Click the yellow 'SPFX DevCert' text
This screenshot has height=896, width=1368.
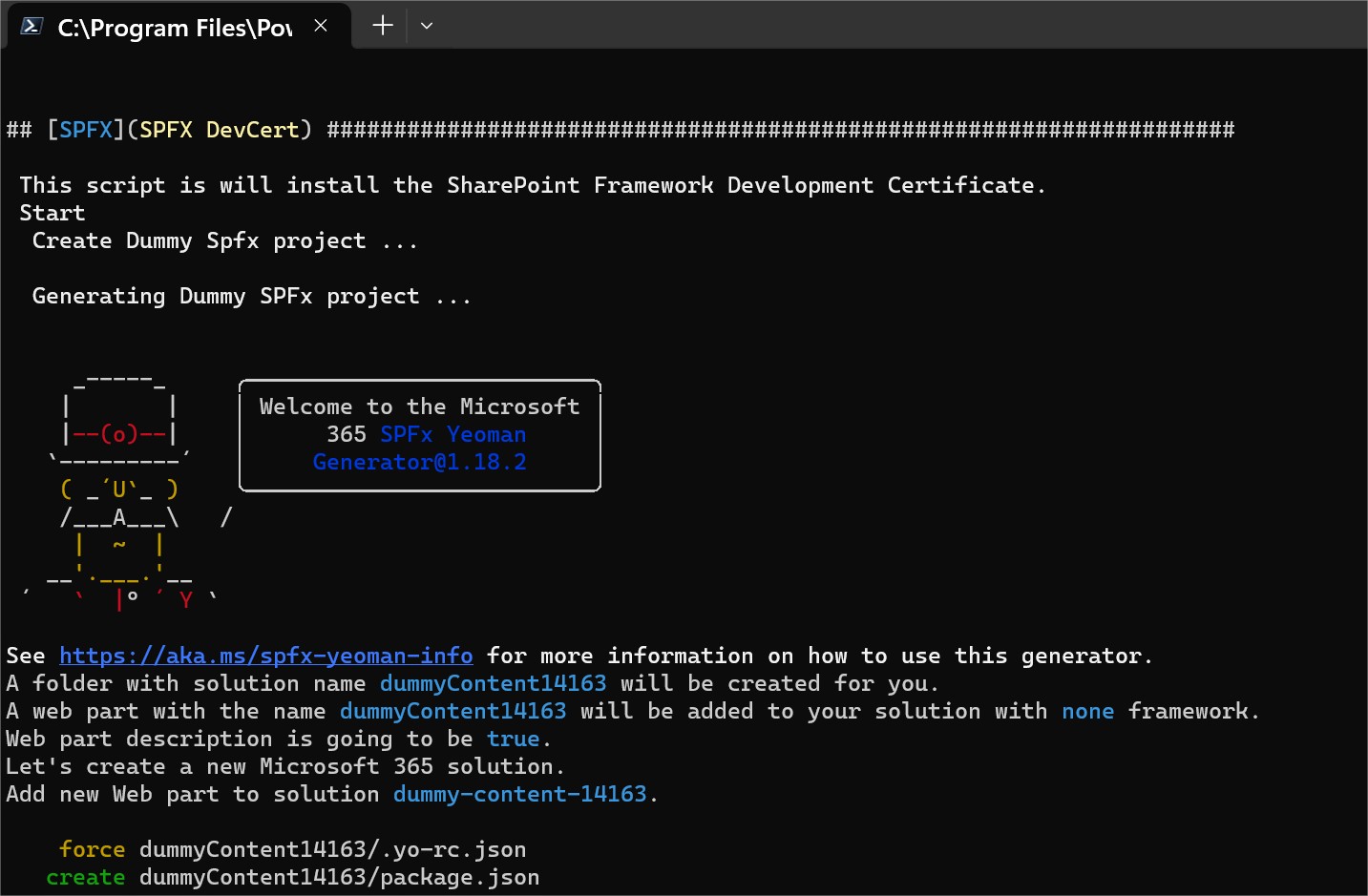(x=220, y=130)
